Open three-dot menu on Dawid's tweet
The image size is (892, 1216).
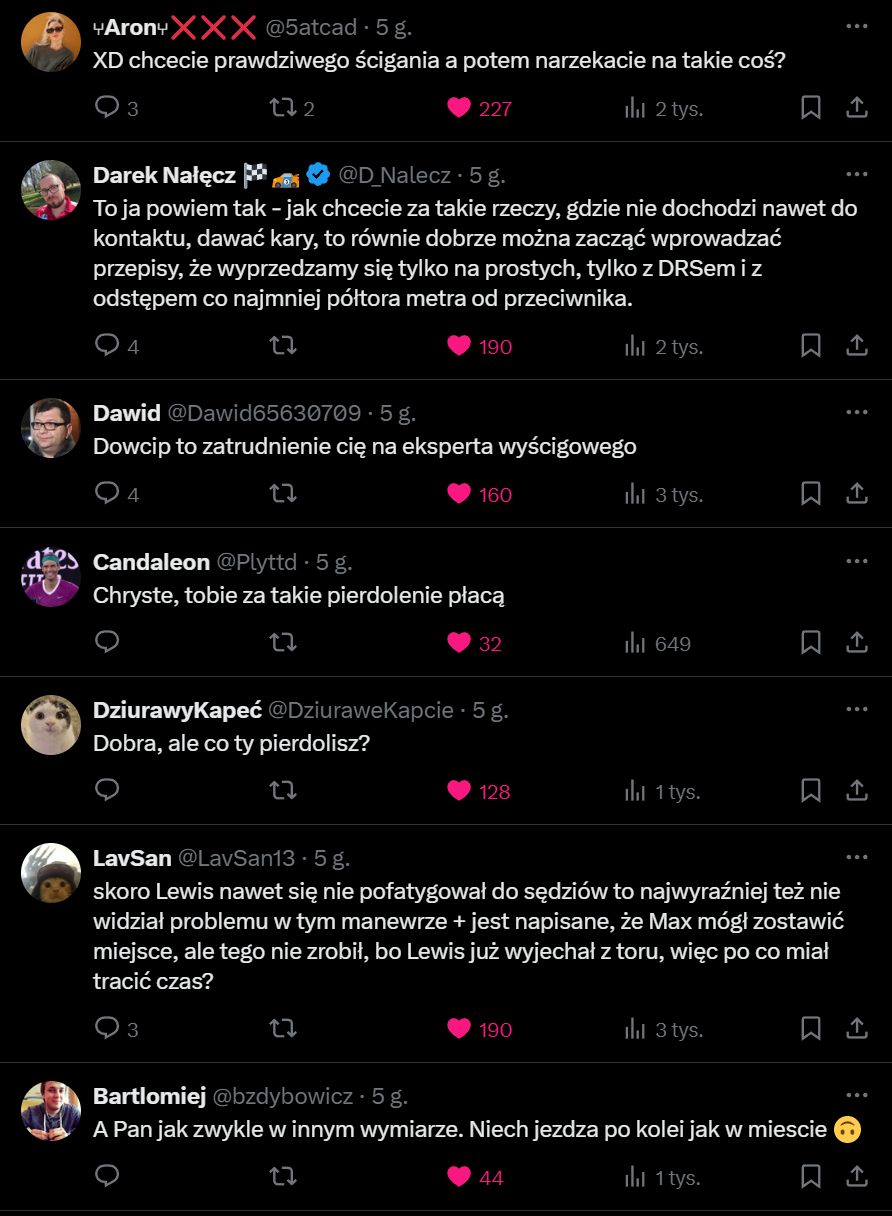click(x=857, y=412)
